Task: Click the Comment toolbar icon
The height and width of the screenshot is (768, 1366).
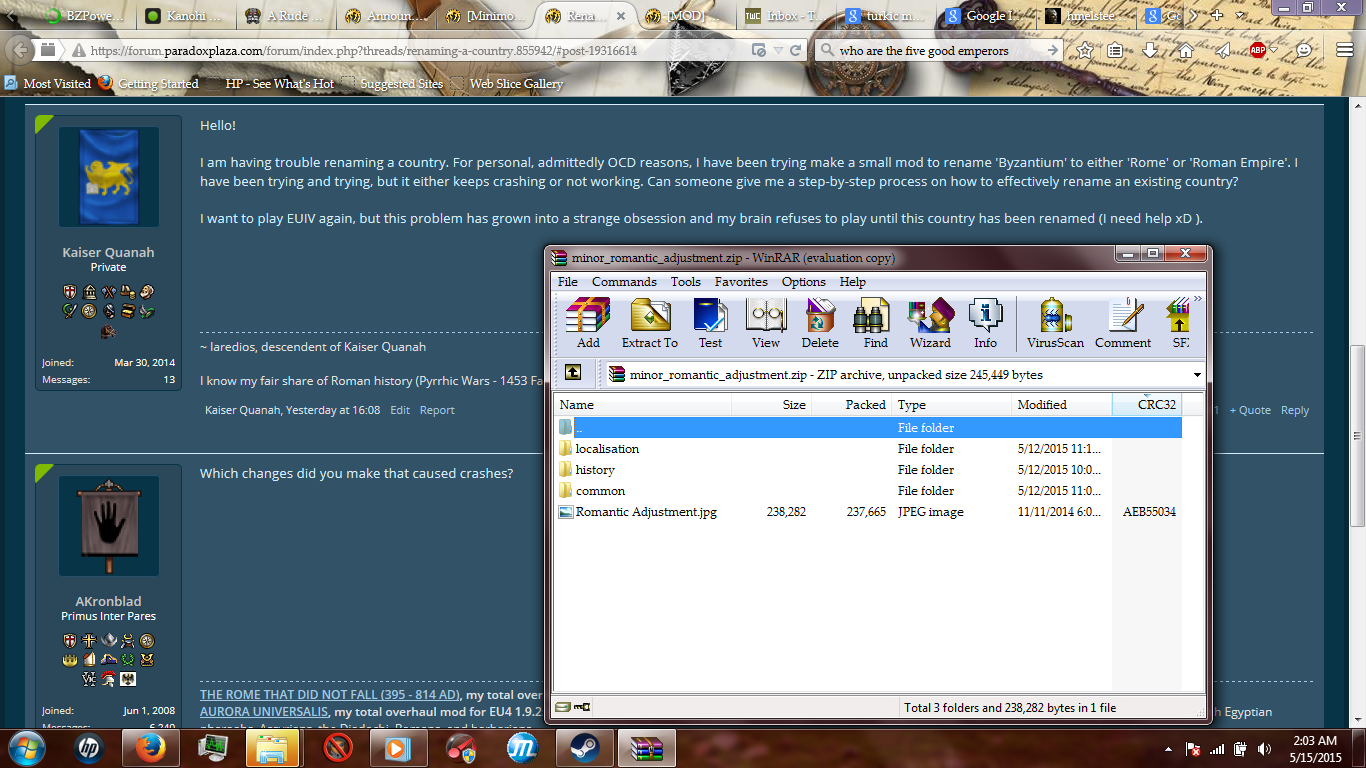Action: point(1123,324)
